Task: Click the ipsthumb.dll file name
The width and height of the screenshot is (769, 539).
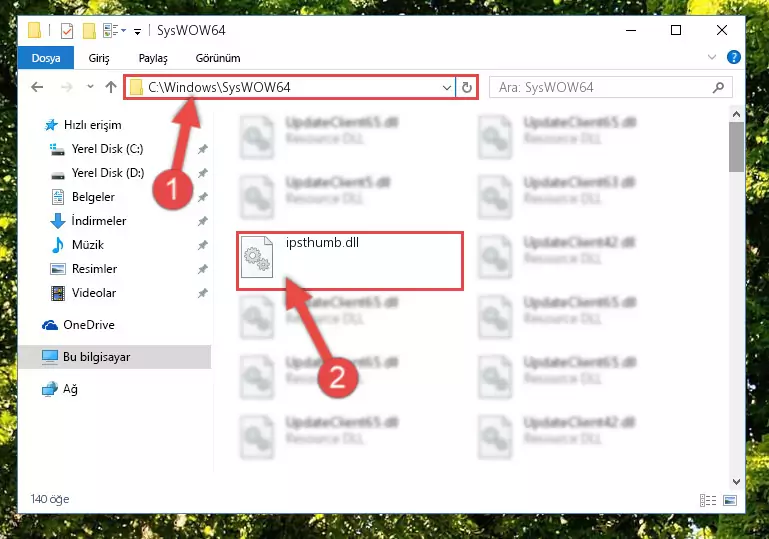Action: tap(322, 242)
